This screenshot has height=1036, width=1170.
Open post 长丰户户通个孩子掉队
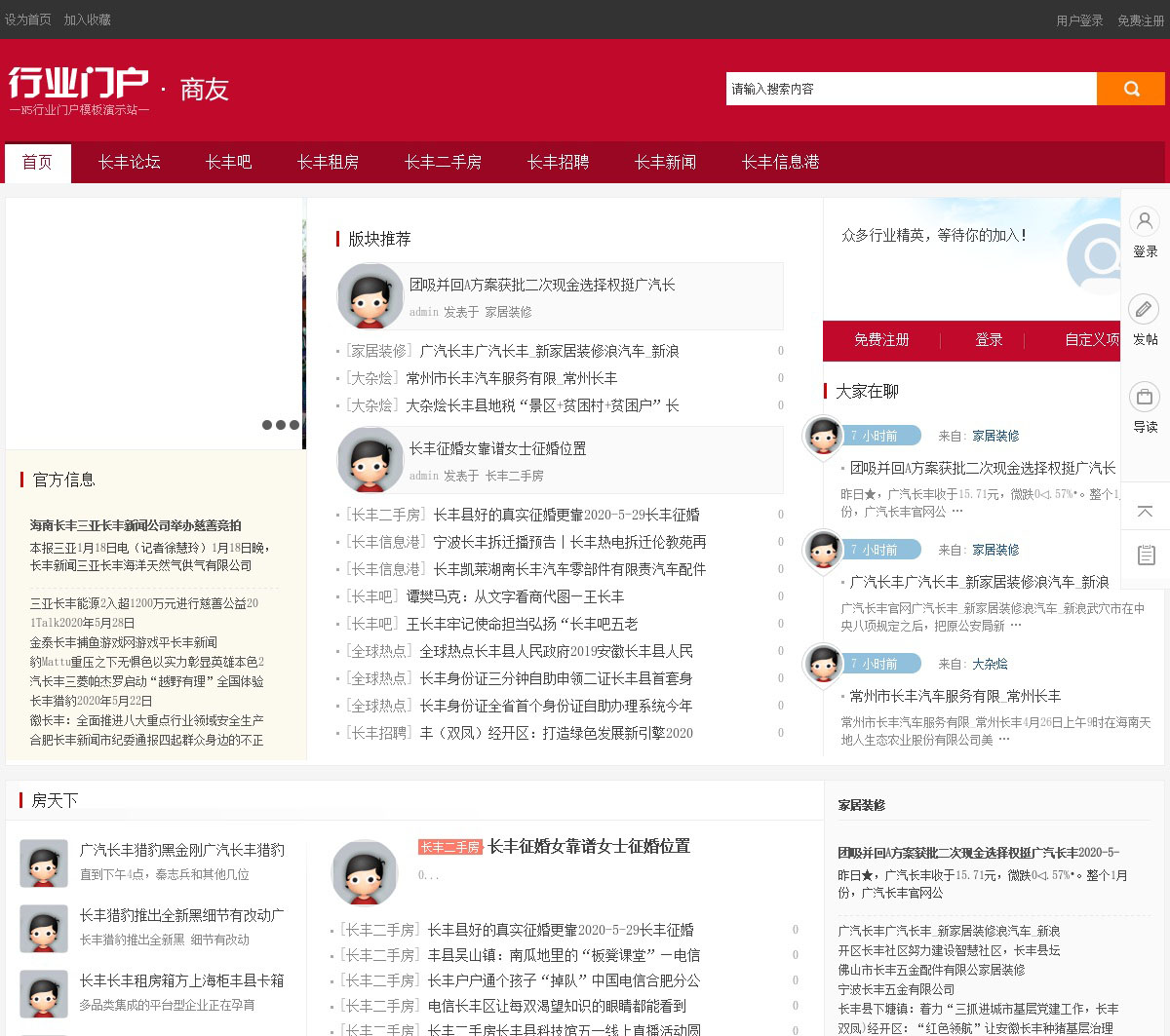[564, 980]
